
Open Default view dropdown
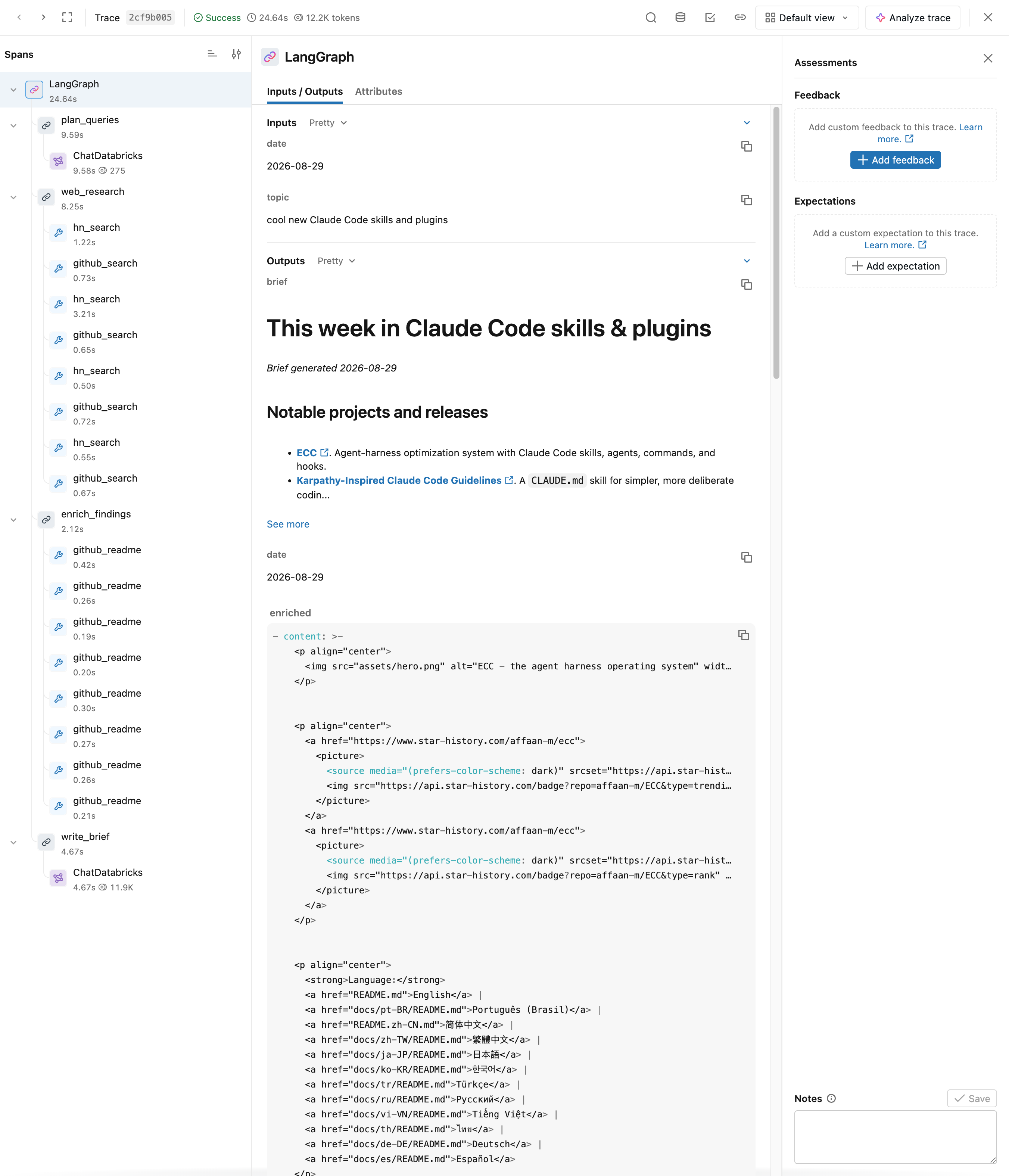807,18
